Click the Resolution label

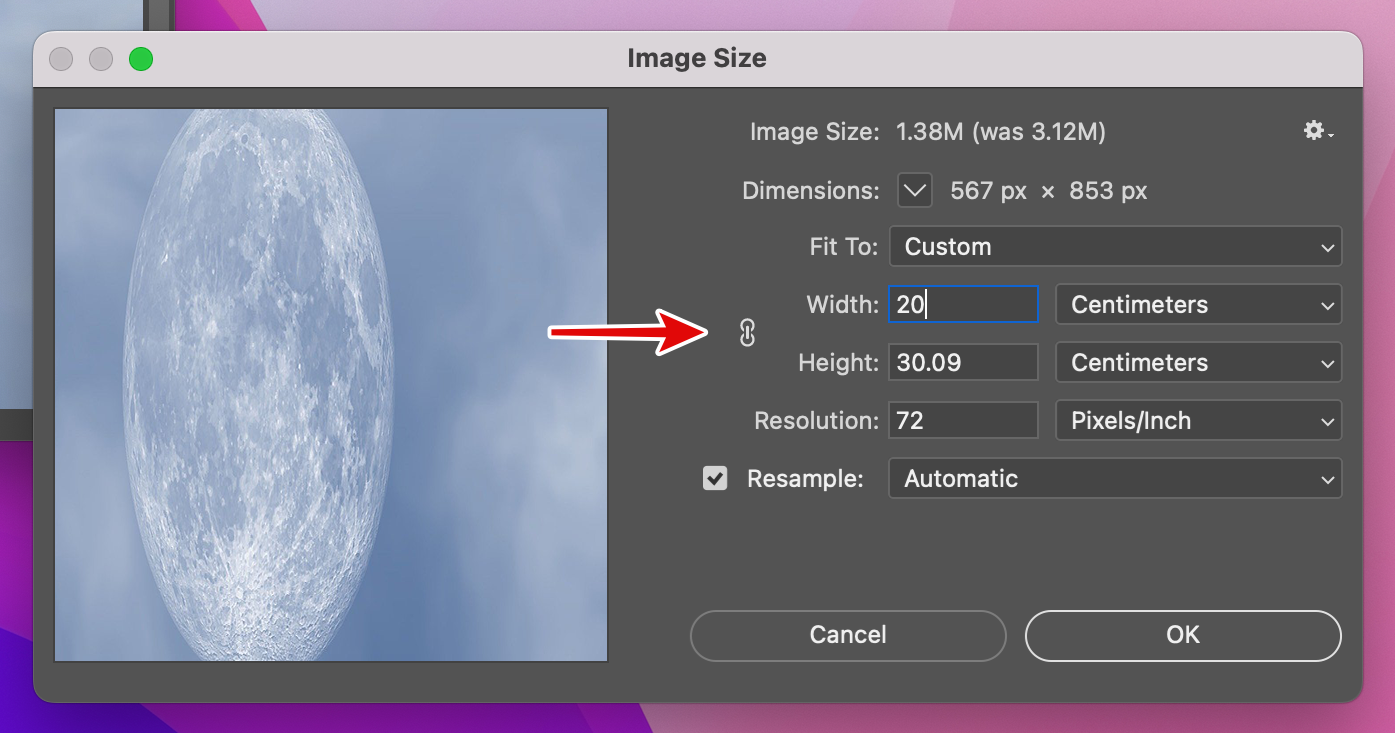(817, 421)
